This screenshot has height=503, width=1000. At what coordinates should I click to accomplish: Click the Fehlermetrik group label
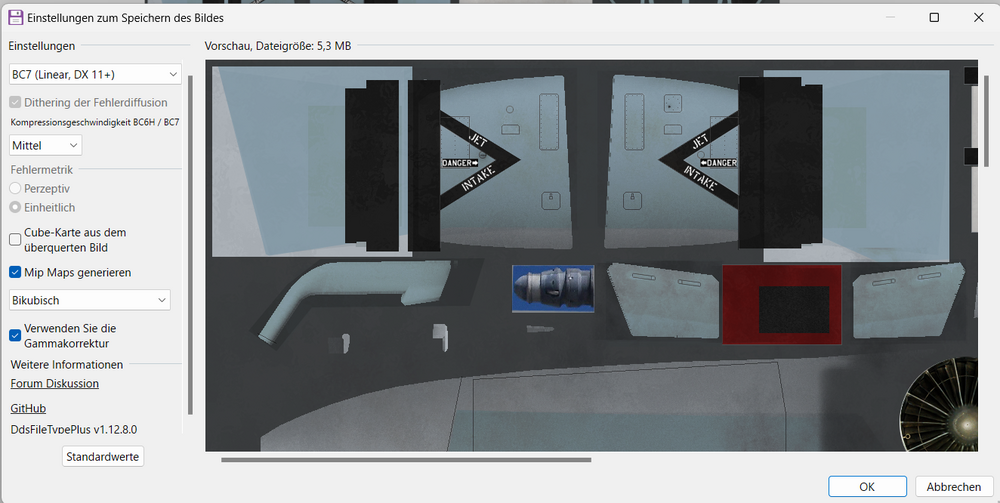pos(41,170)
